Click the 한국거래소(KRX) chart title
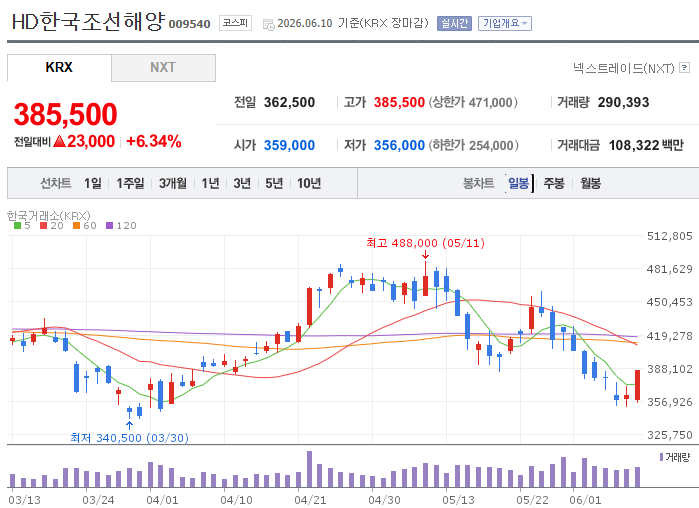The height and width of the screenshot is (508, 699). [x=49, y=216]
